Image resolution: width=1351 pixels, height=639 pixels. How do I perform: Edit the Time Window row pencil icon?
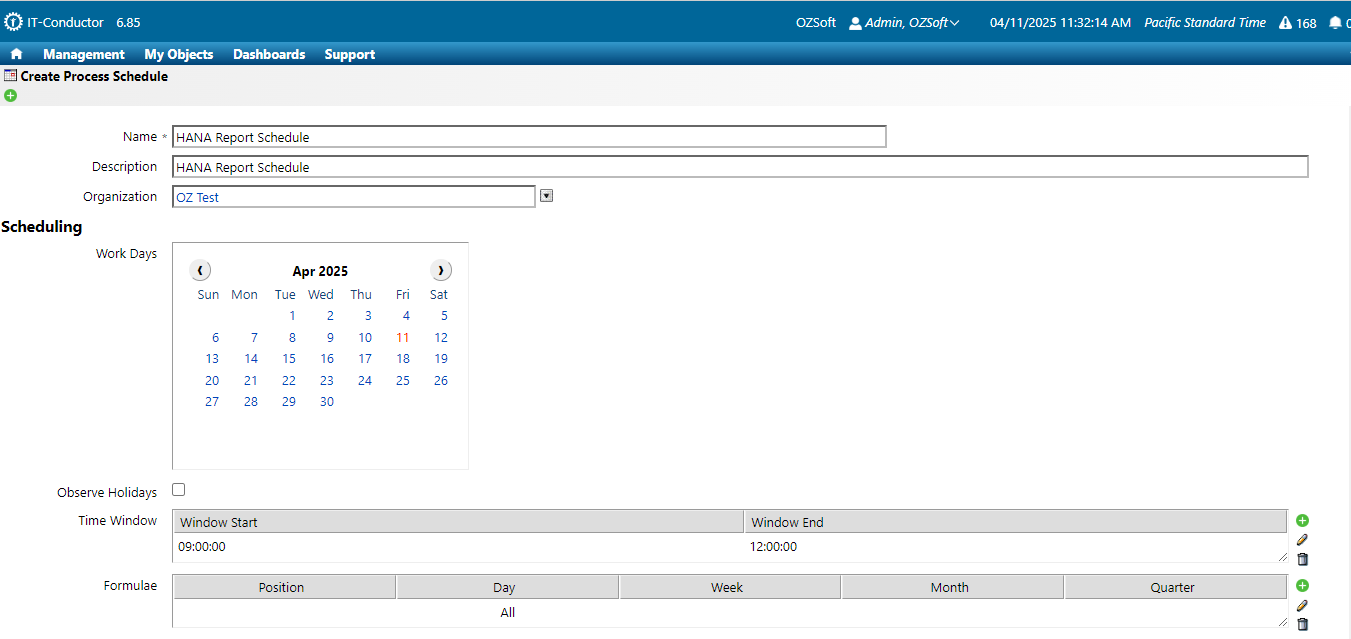(x=1302, y=540)
